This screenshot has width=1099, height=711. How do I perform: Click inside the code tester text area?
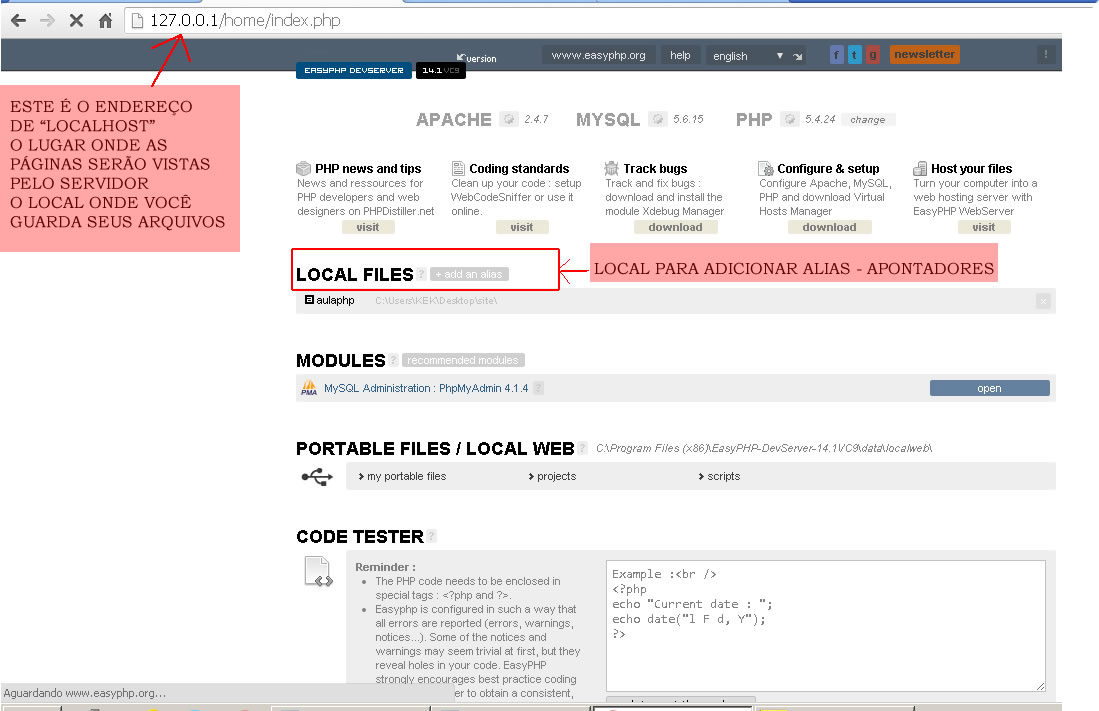point(826,625)
